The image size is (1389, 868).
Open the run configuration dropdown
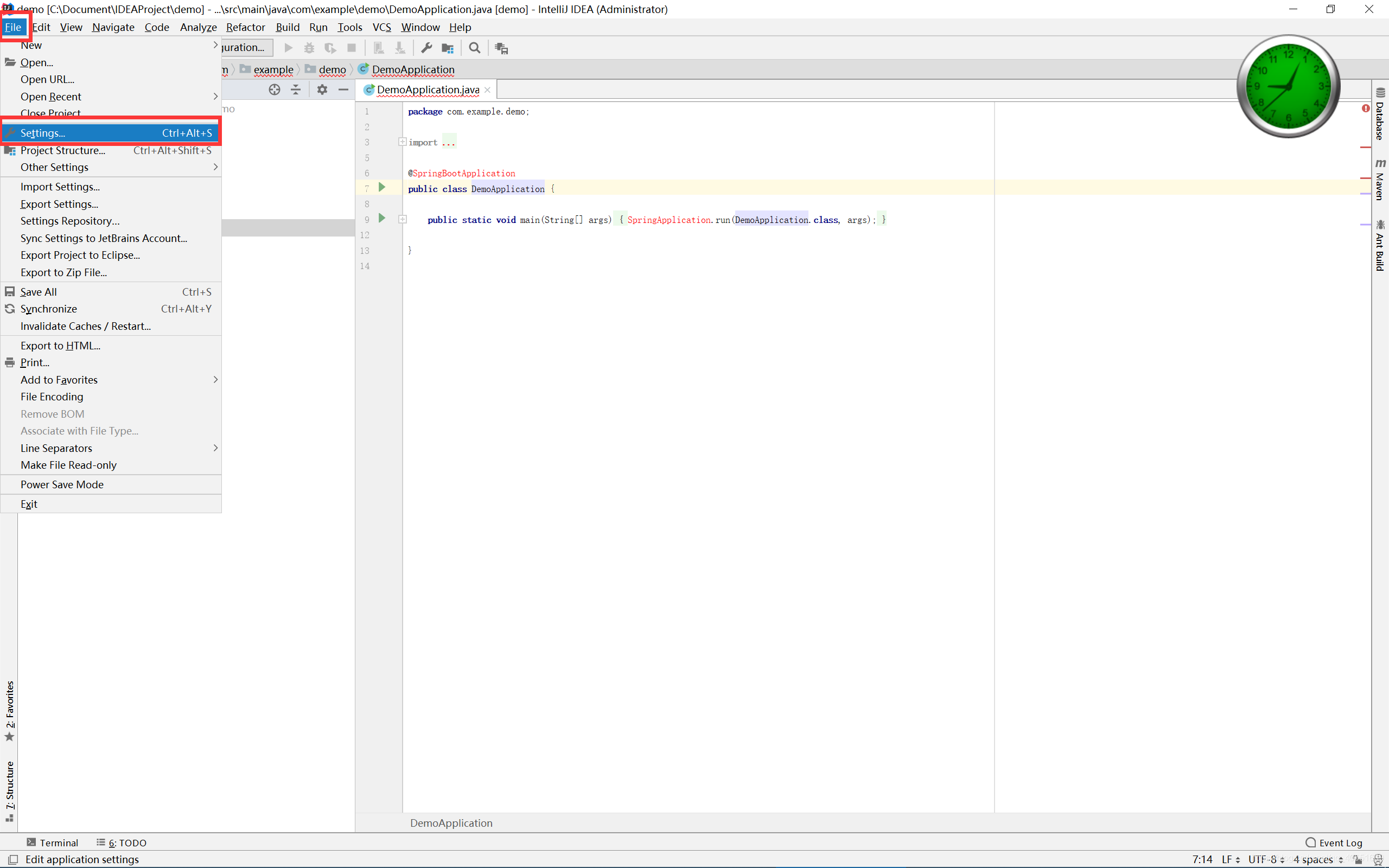[247, 48]
